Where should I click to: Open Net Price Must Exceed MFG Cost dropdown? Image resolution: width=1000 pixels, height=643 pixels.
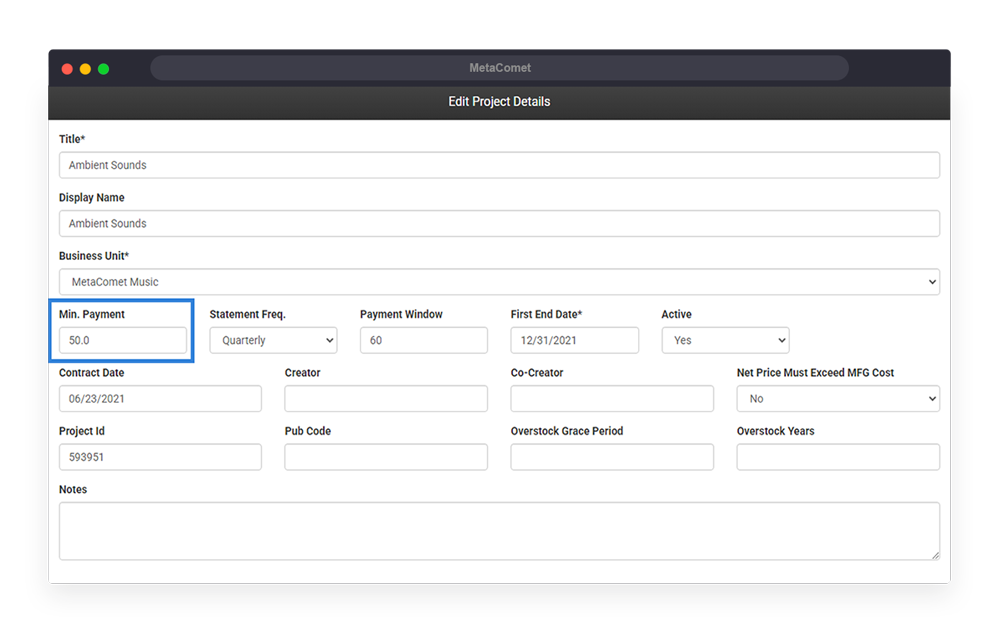(838, 399)
